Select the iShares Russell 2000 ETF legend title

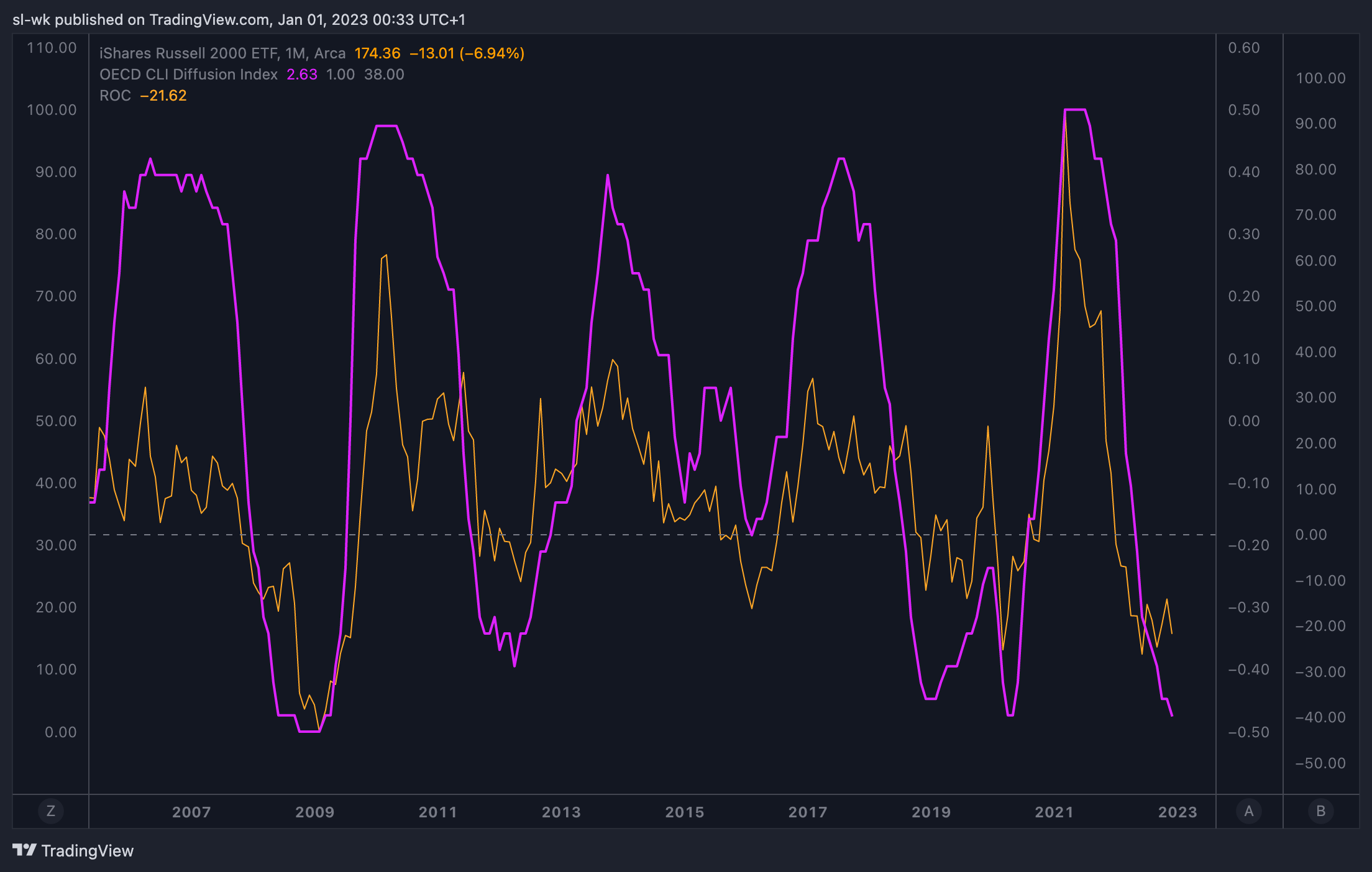coord(222,53)
